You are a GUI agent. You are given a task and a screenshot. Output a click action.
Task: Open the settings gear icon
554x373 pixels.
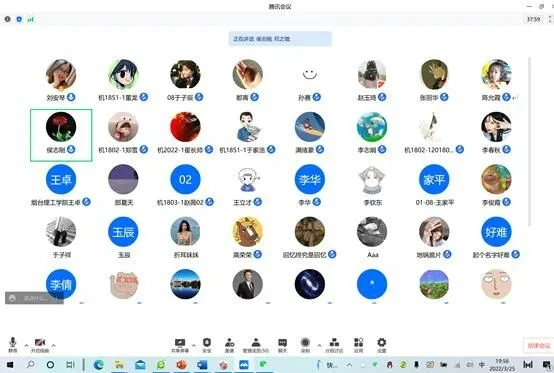382,345
